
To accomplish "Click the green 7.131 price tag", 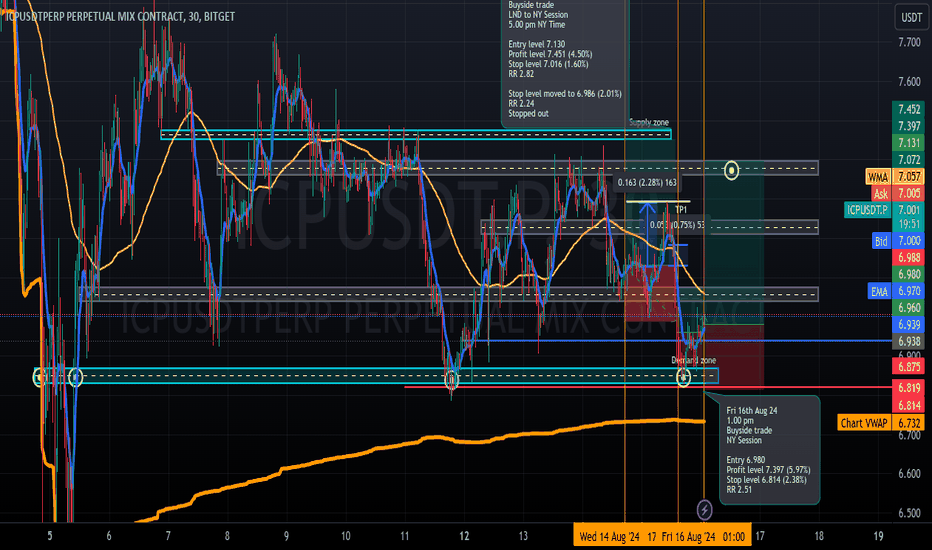I will point(909,143).
